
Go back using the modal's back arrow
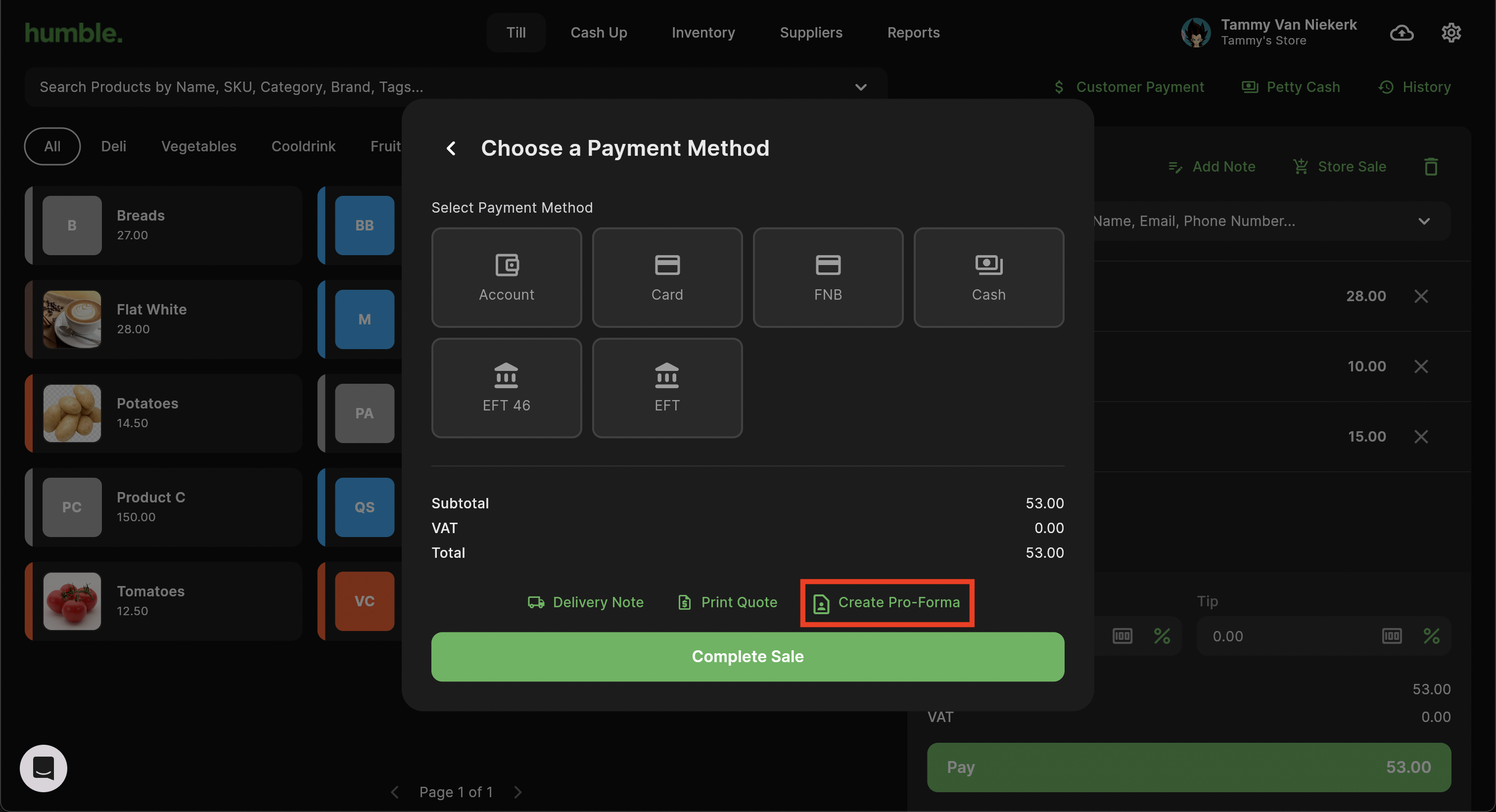pos(451,148)
